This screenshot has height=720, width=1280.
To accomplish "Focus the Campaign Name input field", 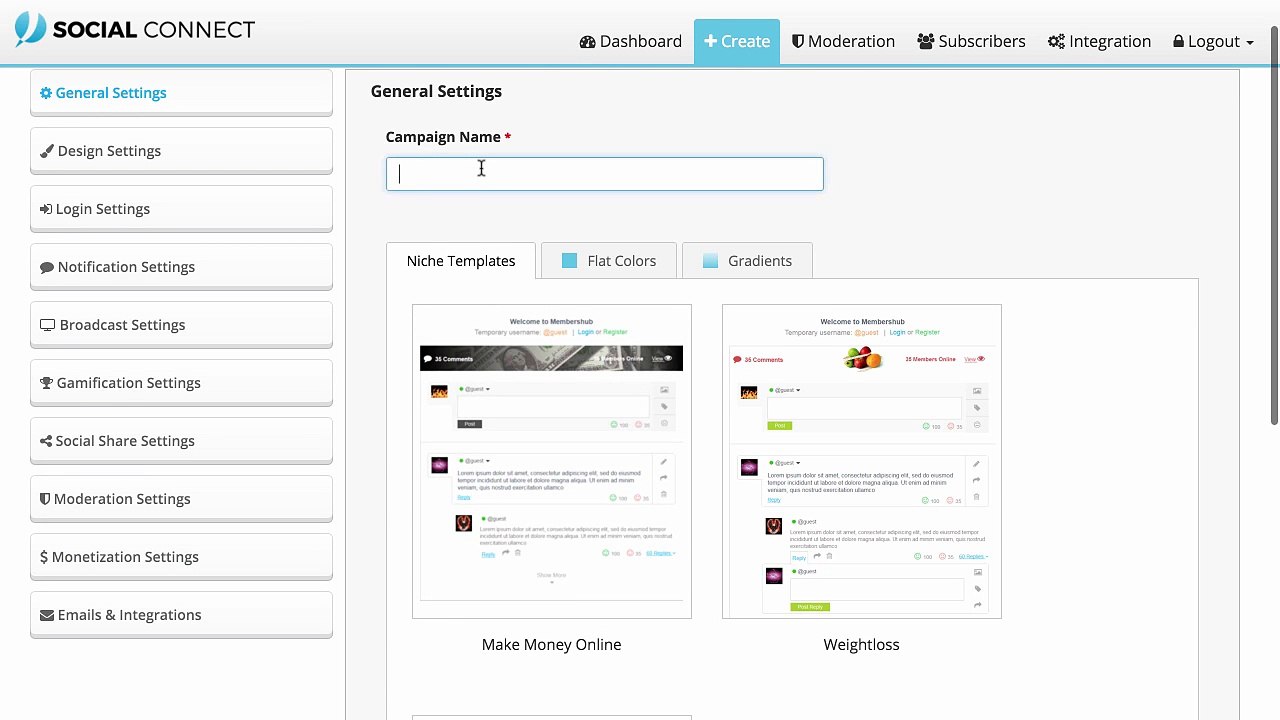I will (605, 174).
